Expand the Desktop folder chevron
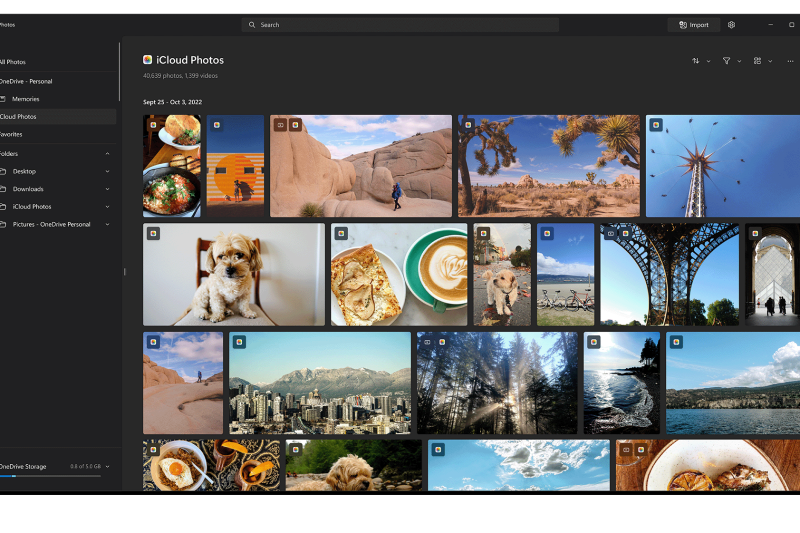The height and width of the screenshot is (533, 800). point(107,171)
